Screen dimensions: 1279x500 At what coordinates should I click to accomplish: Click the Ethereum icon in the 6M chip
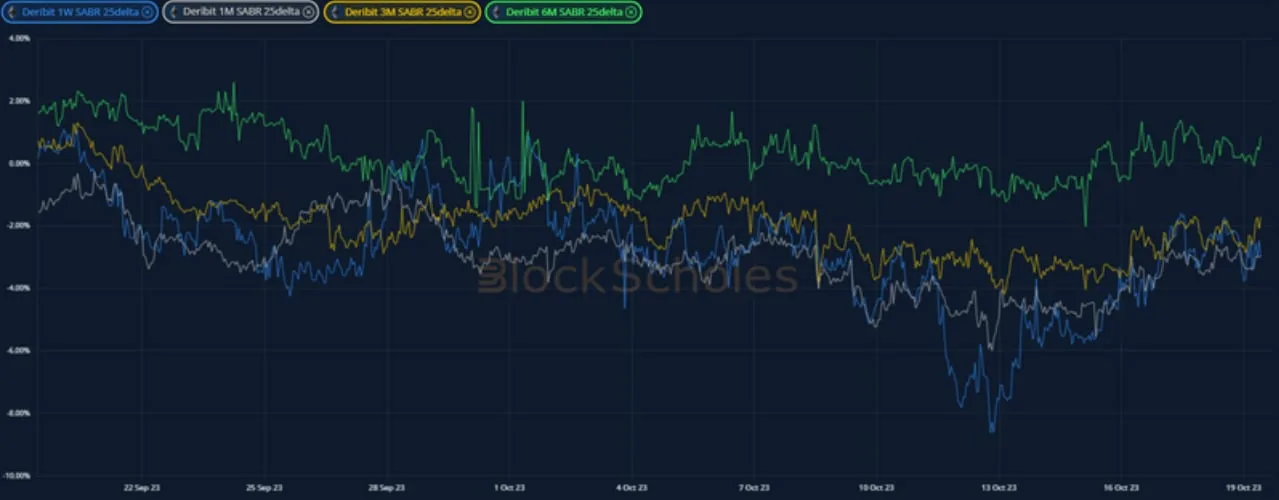(x=498, y=12)
